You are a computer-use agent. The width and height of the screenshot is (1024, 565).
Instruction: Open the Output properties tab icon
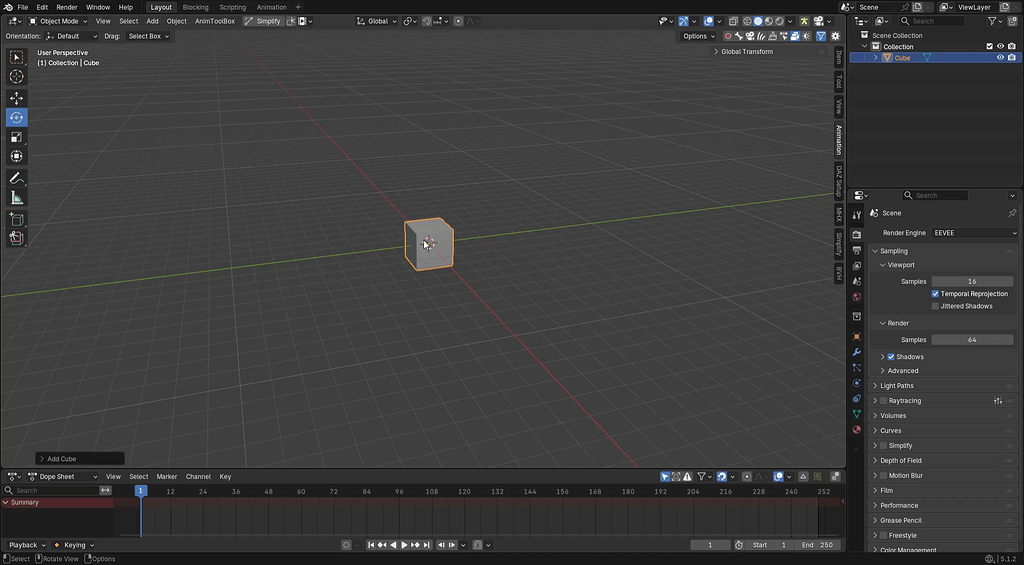pyautogui.click(x=857, y=250)
